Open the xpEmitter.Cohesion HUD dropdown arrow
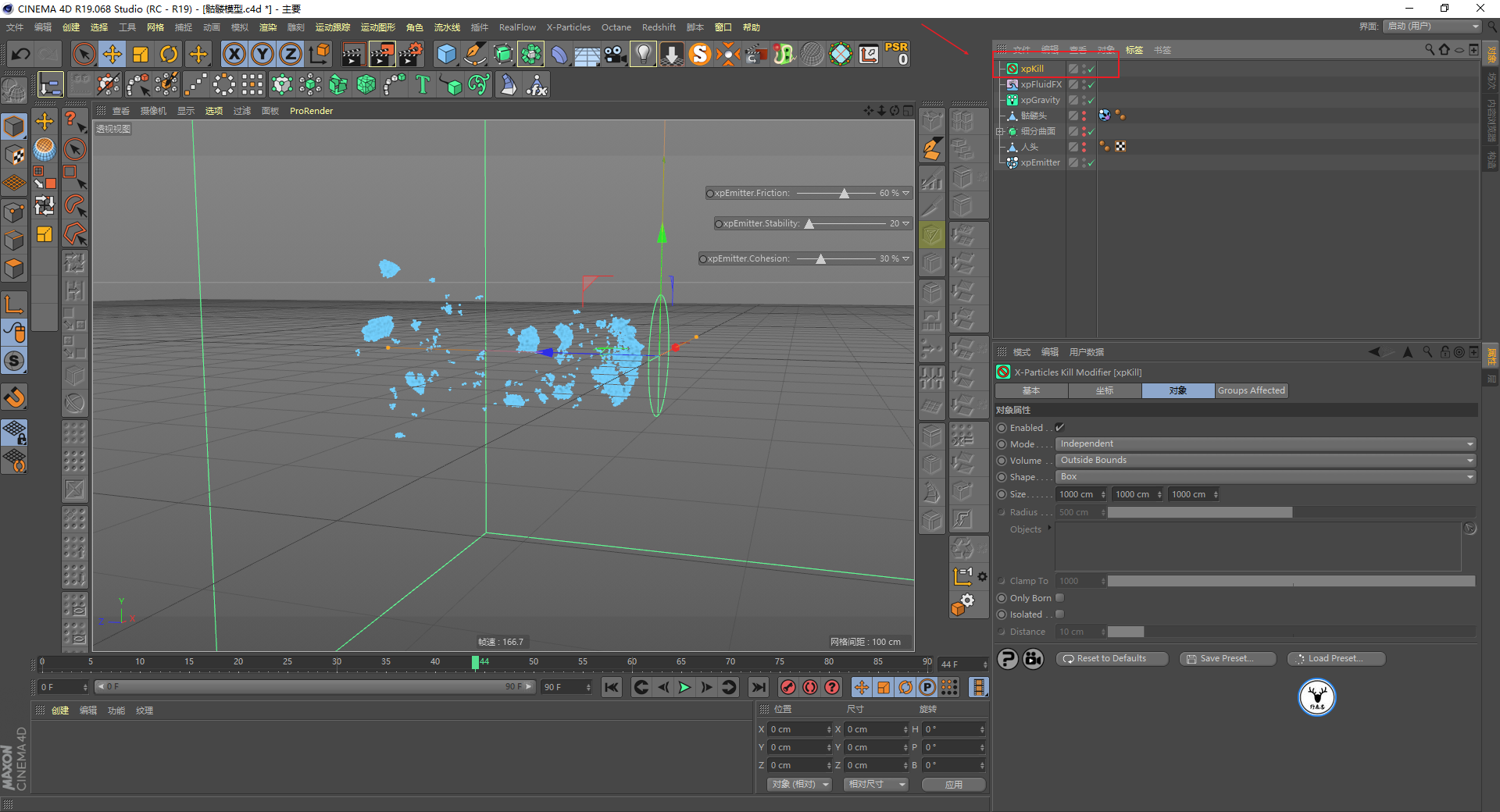1500x812 pixels. (906, 258)
